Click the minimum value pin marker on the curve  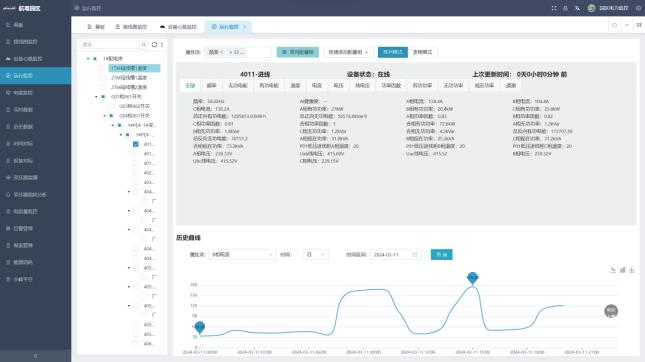200,327
